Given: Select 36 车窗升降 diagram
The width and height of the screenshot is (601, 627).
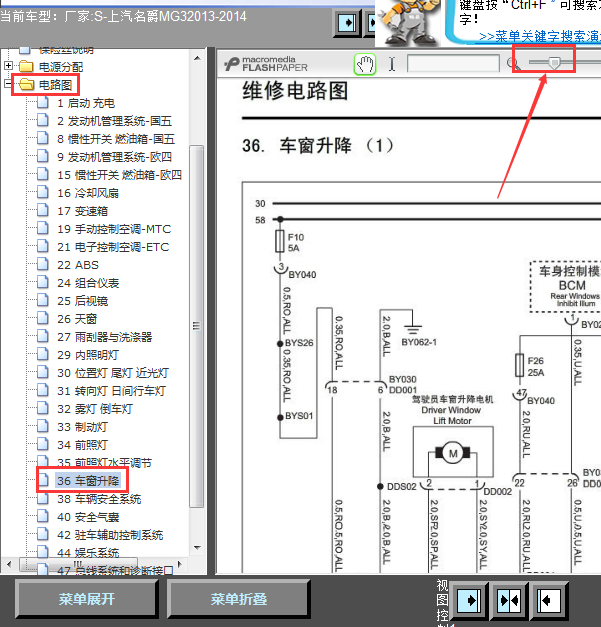Looking at the screenshot, I should coord(88,481).
